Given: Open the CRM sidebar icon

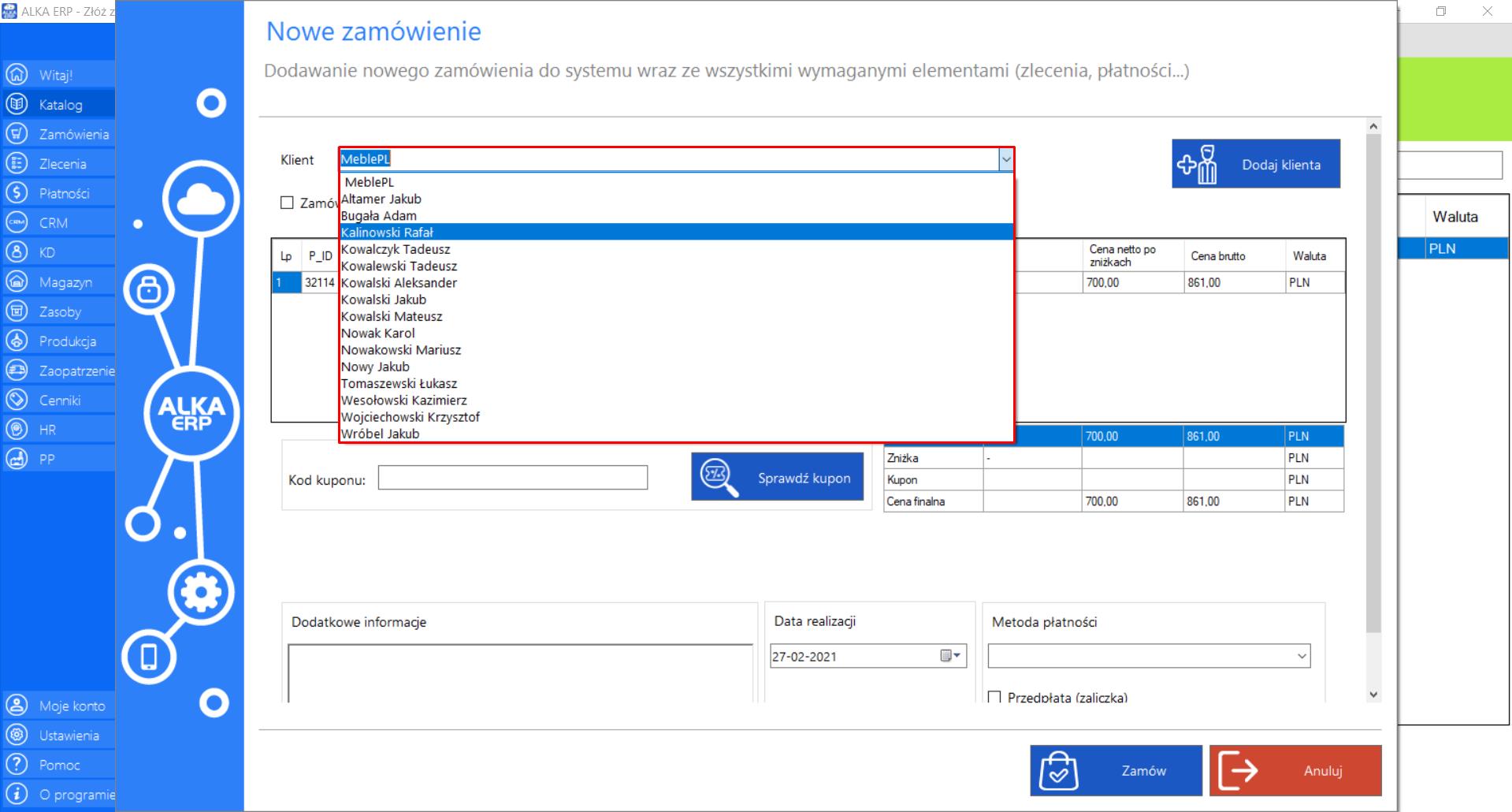Looking at the screenshot, I should (x=17, y=222).
